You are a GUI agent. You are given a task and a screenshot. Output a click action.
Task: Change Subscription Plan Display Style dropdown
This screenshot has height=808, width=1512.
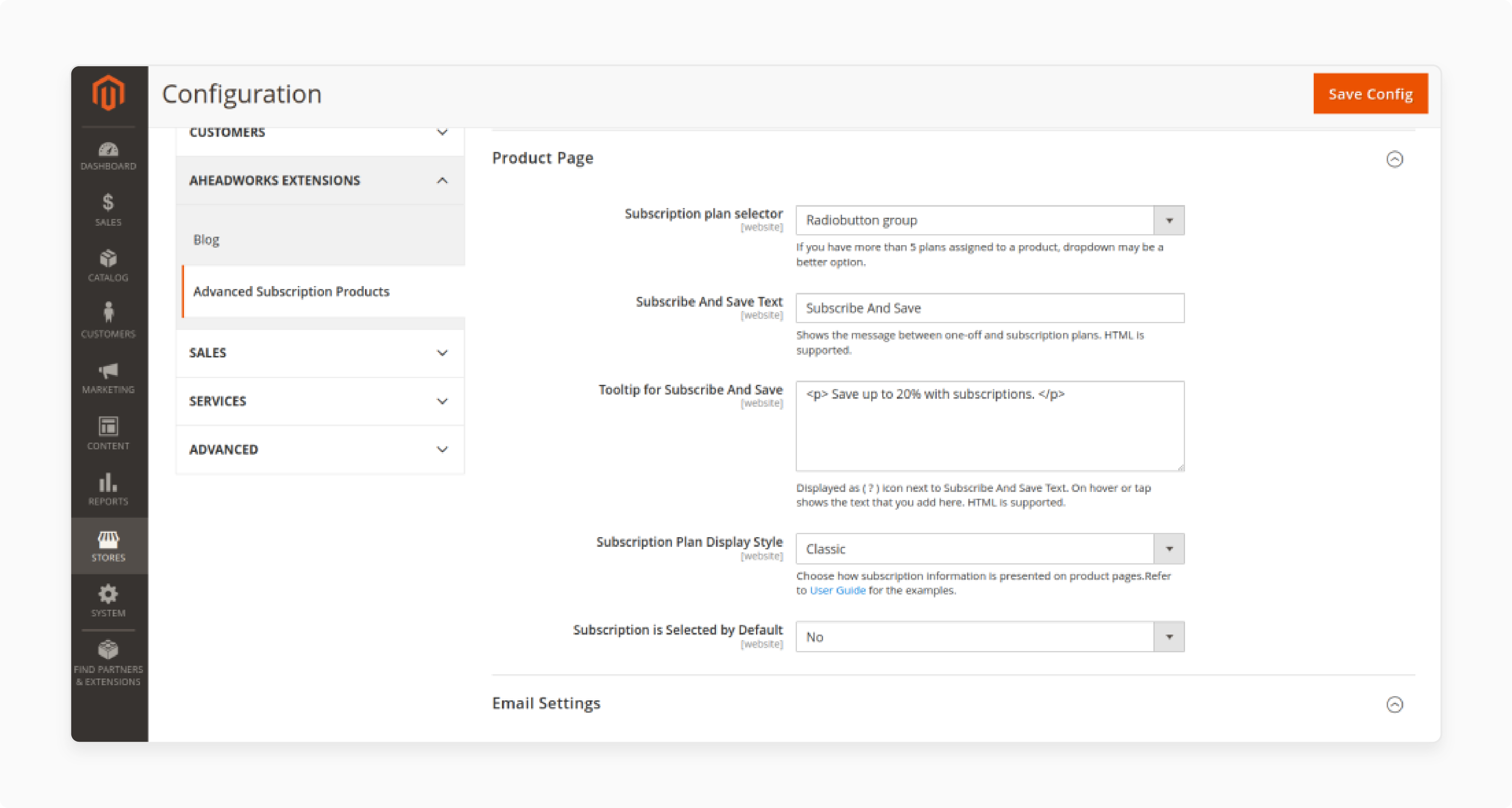pyautogui.click(x=988, y=548)
